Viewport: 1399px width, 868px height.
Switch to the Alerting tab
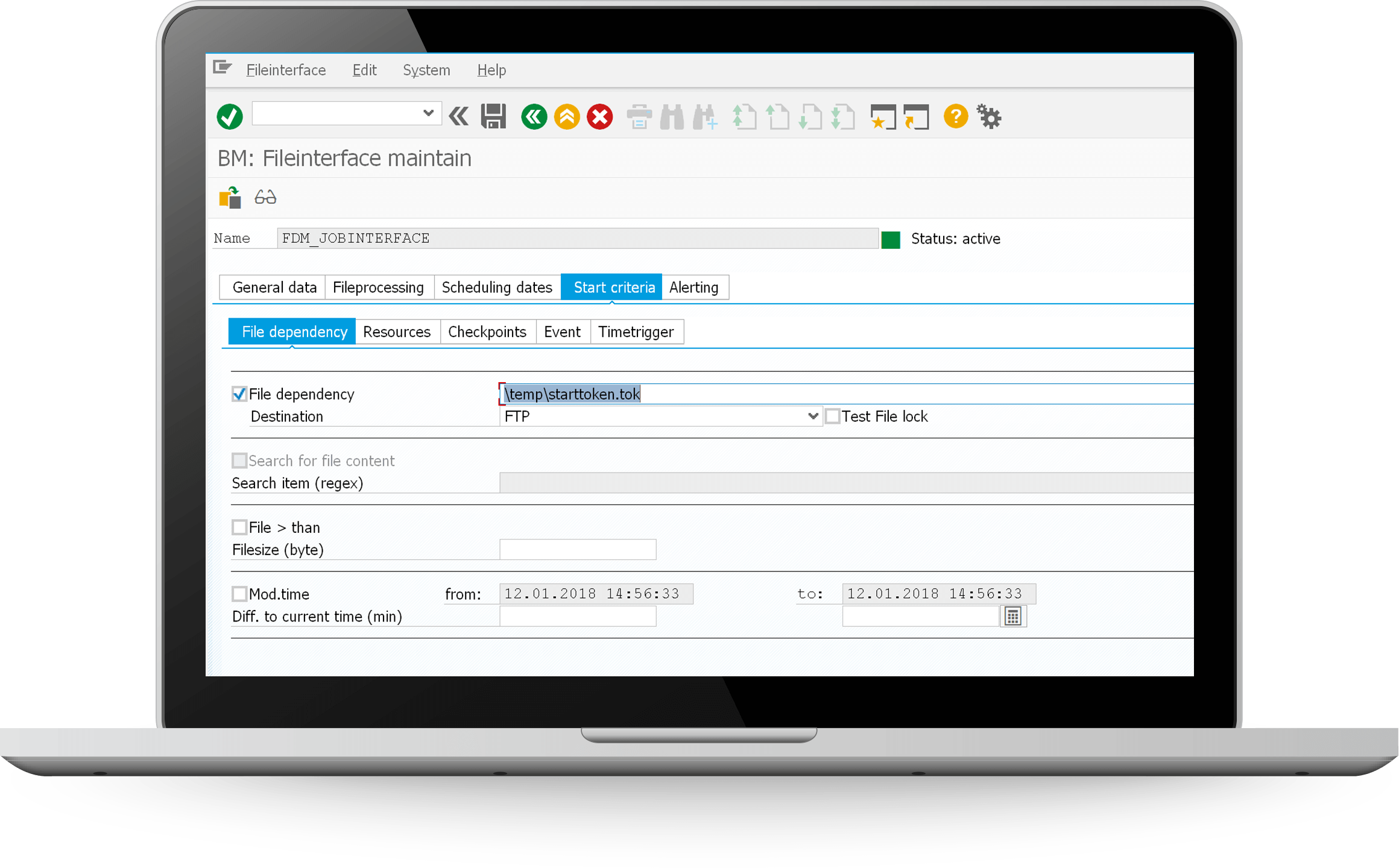pos(694,287)
